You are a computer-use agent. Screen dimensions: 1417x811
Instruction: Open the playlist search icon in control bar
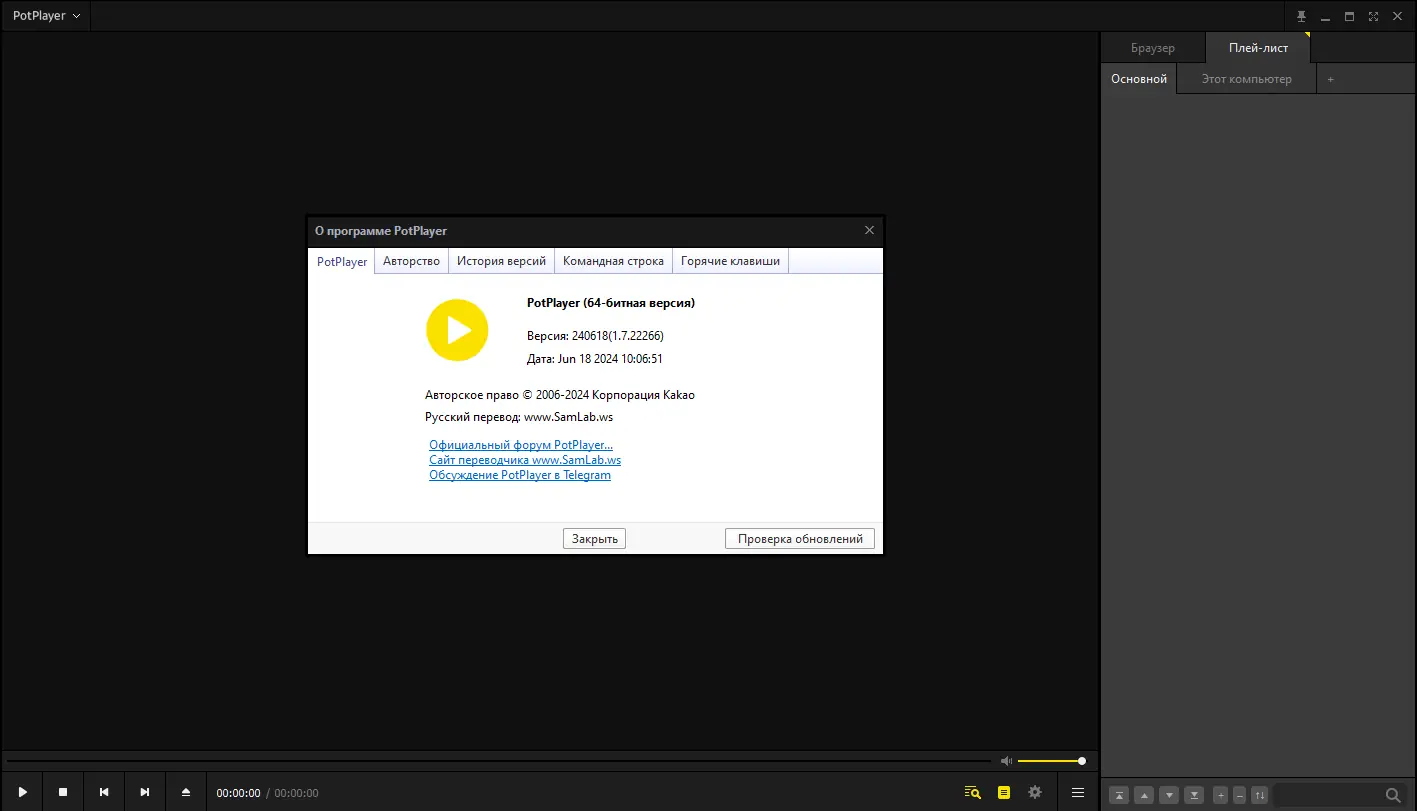[972, 792]
